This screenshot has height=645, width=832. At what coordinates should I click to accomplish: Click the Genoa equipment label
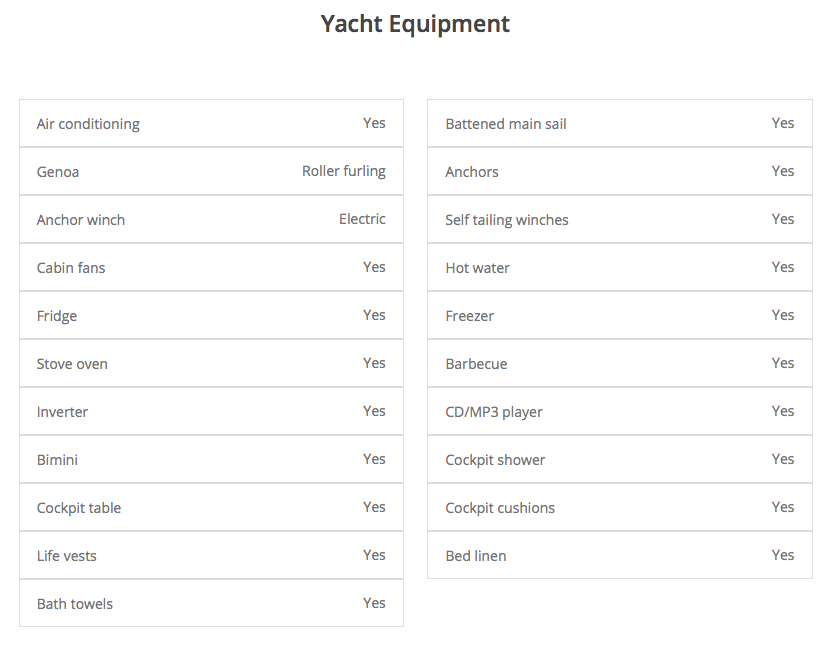coord(58,172)
